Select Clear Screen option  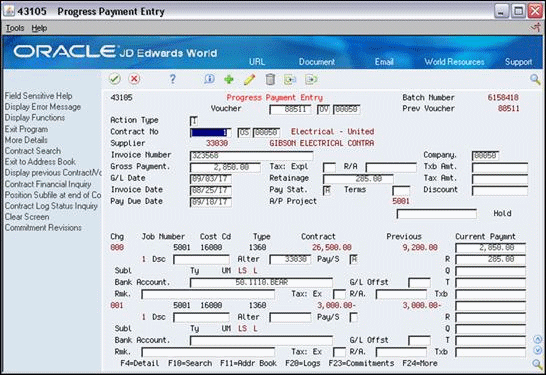(27, 217)
